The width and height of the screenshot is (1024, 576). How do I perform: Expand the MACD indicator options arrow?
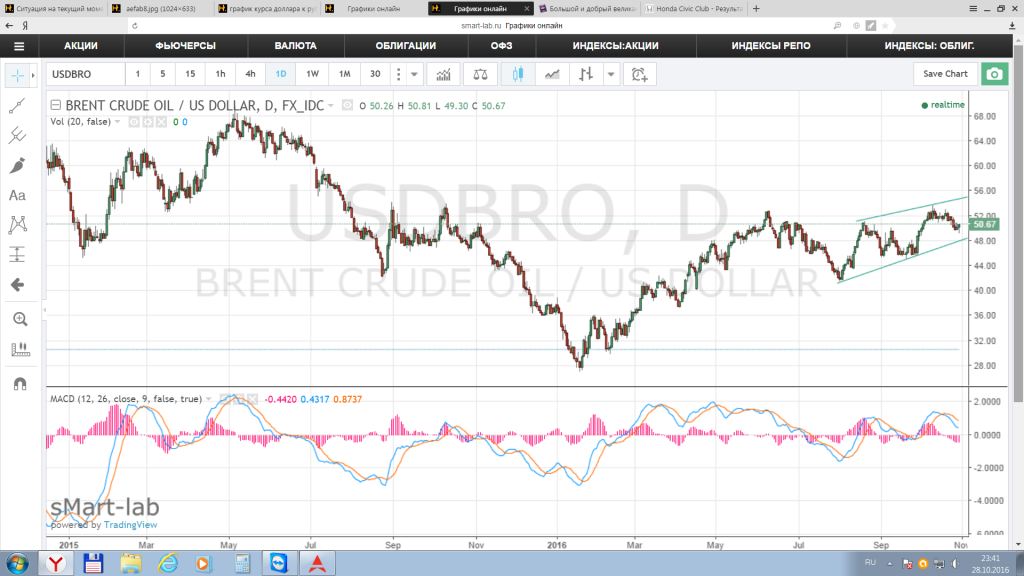click(209, 399)
